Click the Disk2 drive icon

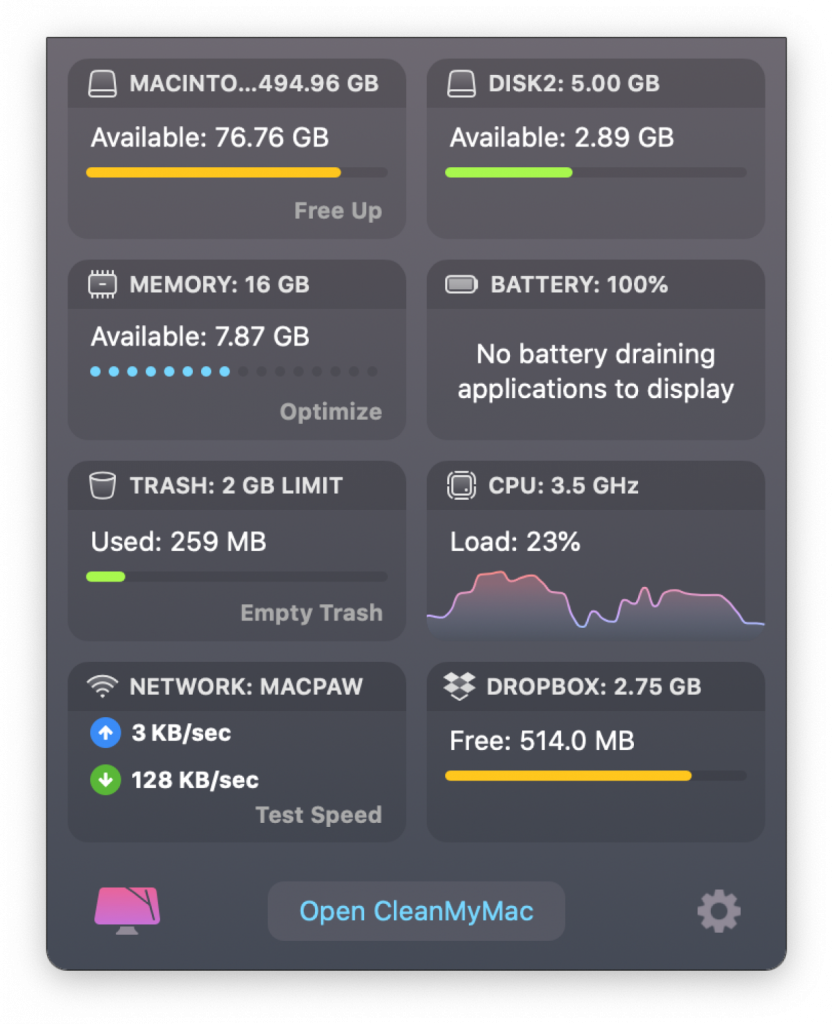(x=461, y=84)
